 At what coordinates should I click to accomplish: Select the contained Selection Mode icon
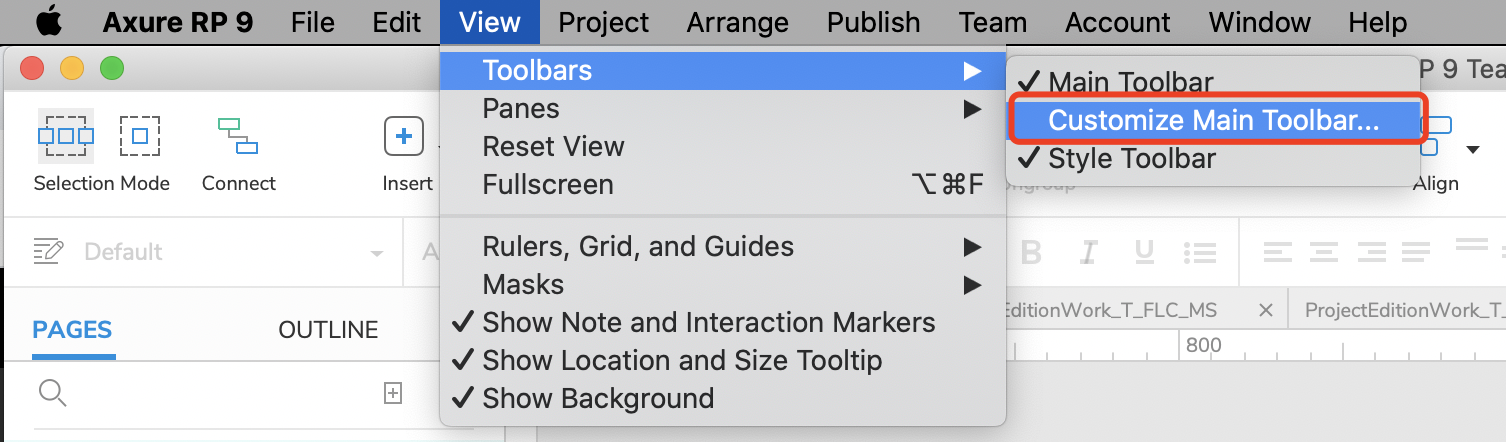click(x=140, y=135)
